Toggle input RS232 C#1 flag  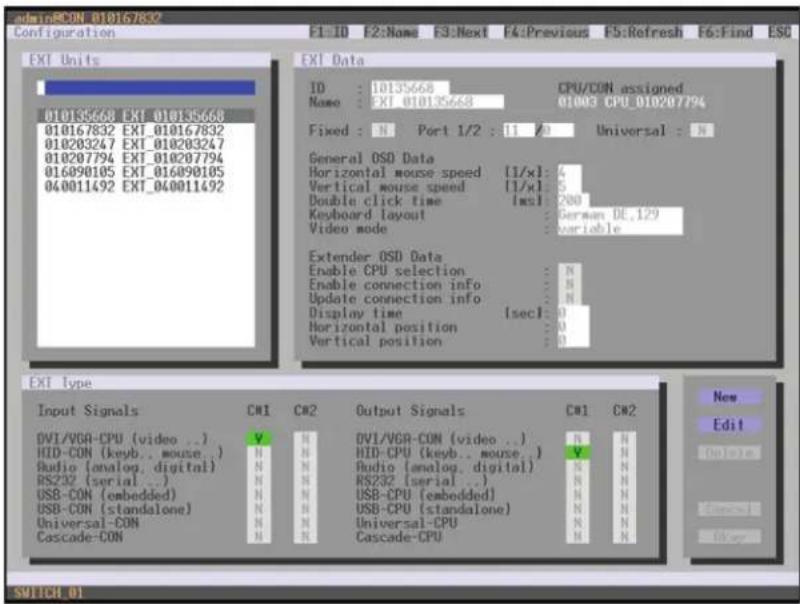tap(259, 481)
